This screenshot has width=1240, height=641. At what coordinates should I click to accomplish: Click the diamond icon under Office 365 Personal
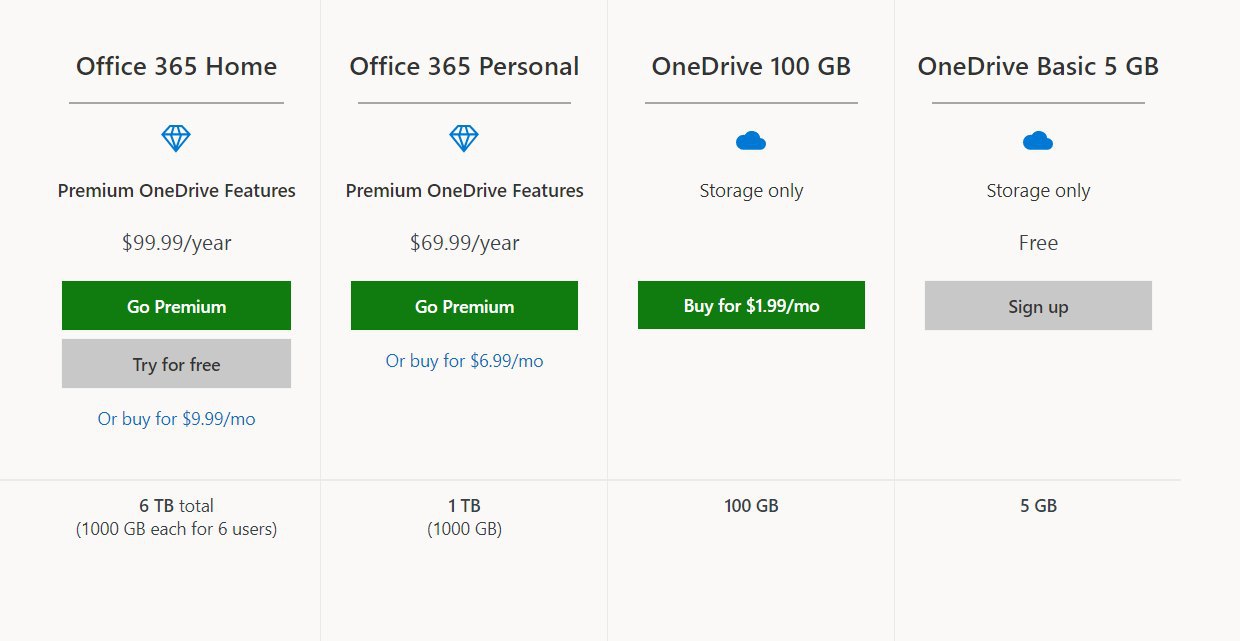[x=464, y=138]
